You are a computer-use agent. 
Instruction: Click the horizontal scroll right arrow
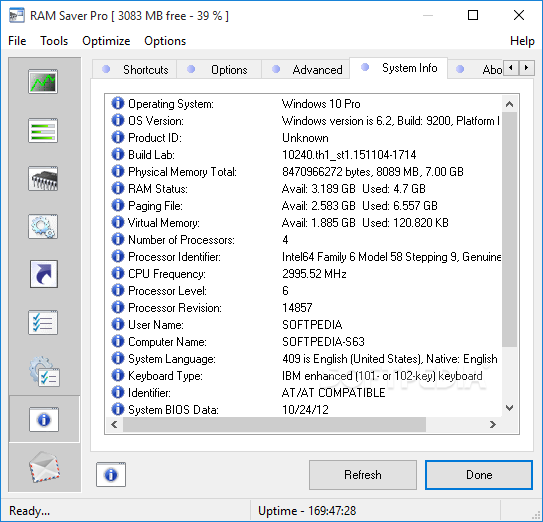click(493, 424)
